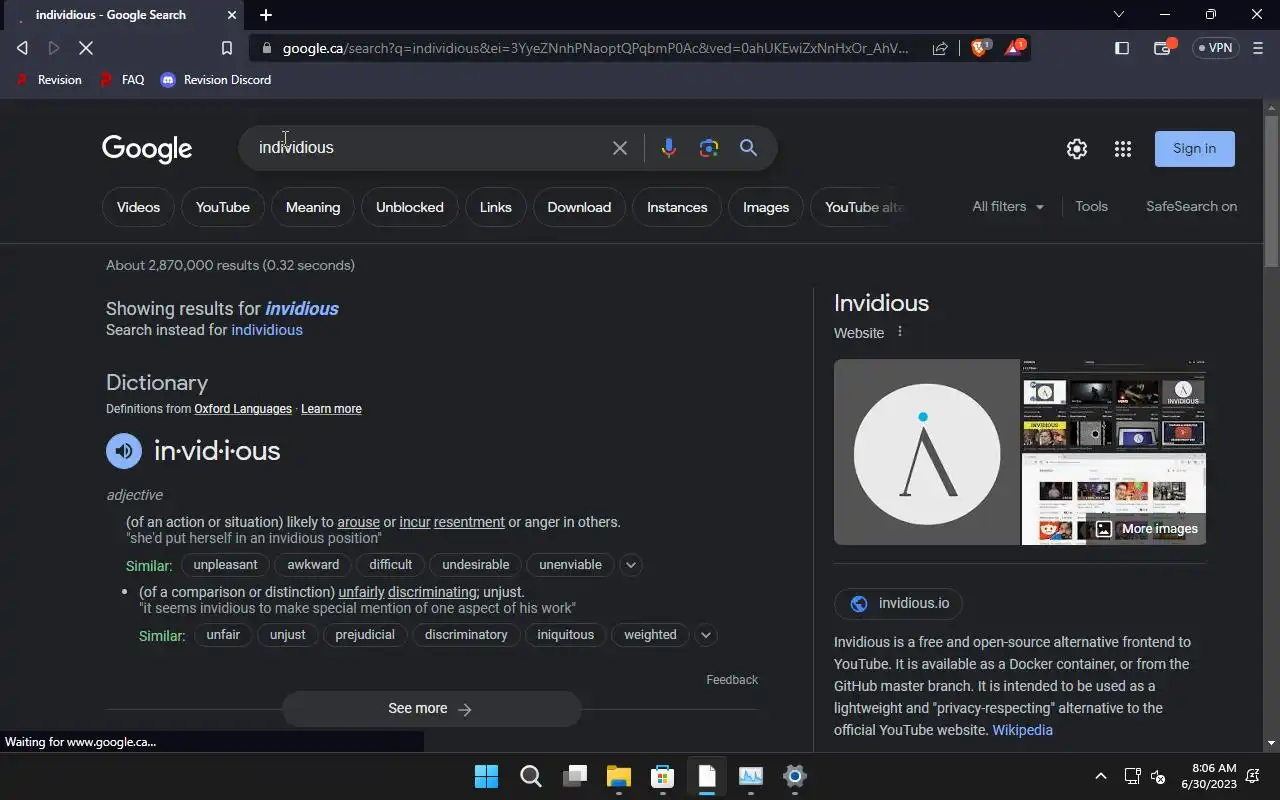Click Sign in button
This screenshot has width=1280, height=800.
1195,148
